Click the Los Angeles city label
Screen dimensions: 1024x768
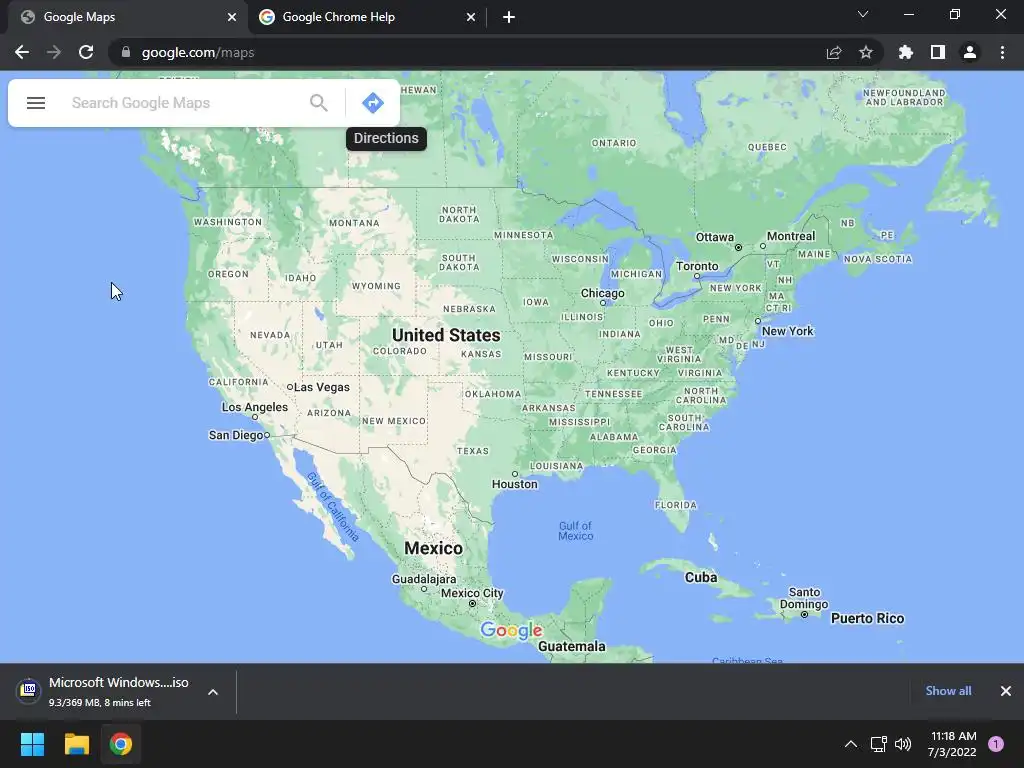pos(255,407)
